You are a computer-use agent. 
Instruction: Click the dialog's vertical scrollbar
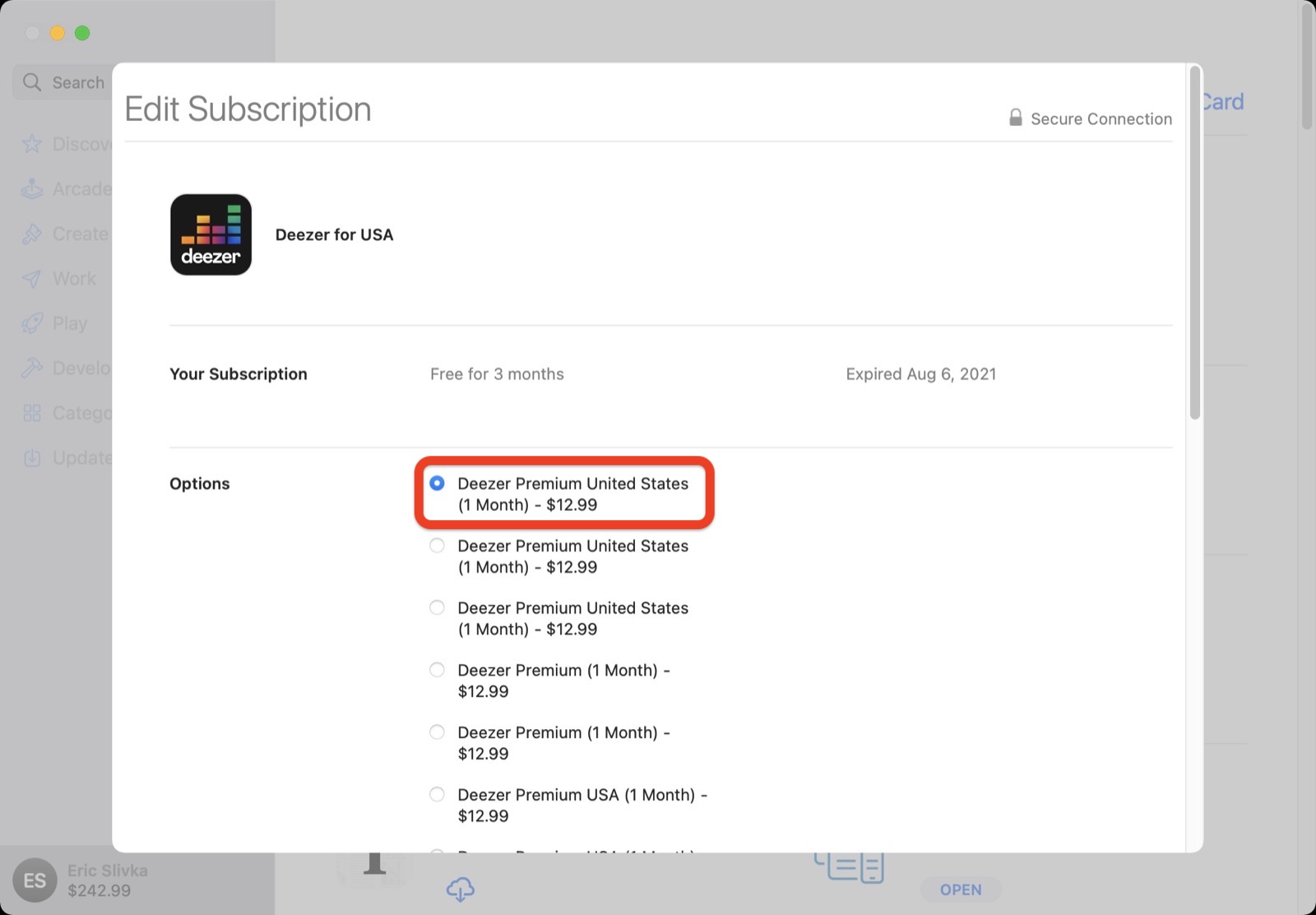tap(1194, 244)
